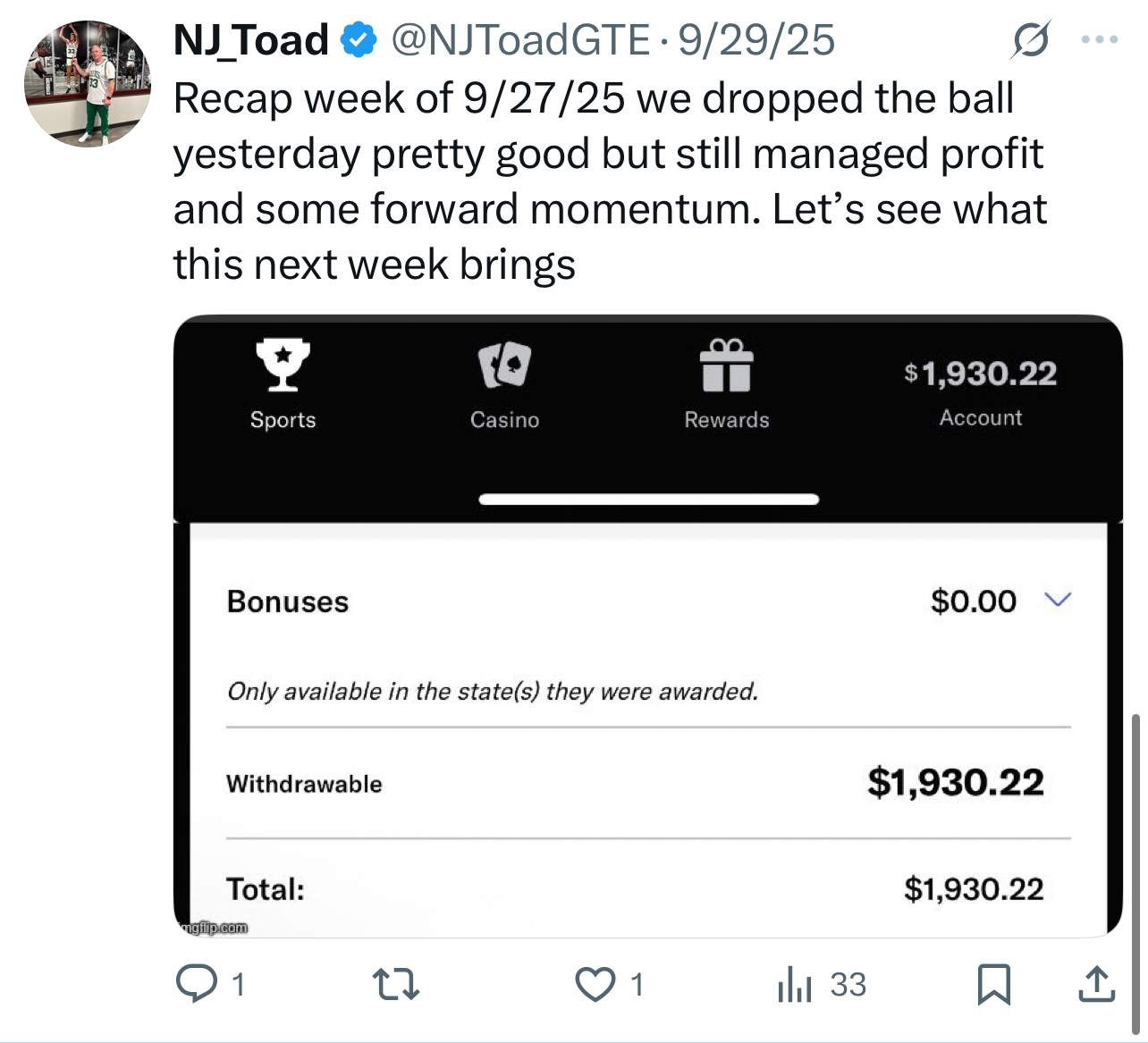This screenshot has width=1148, height=1043.
Task: Open the Rewards gift tab
Action: tap(726, 383)
